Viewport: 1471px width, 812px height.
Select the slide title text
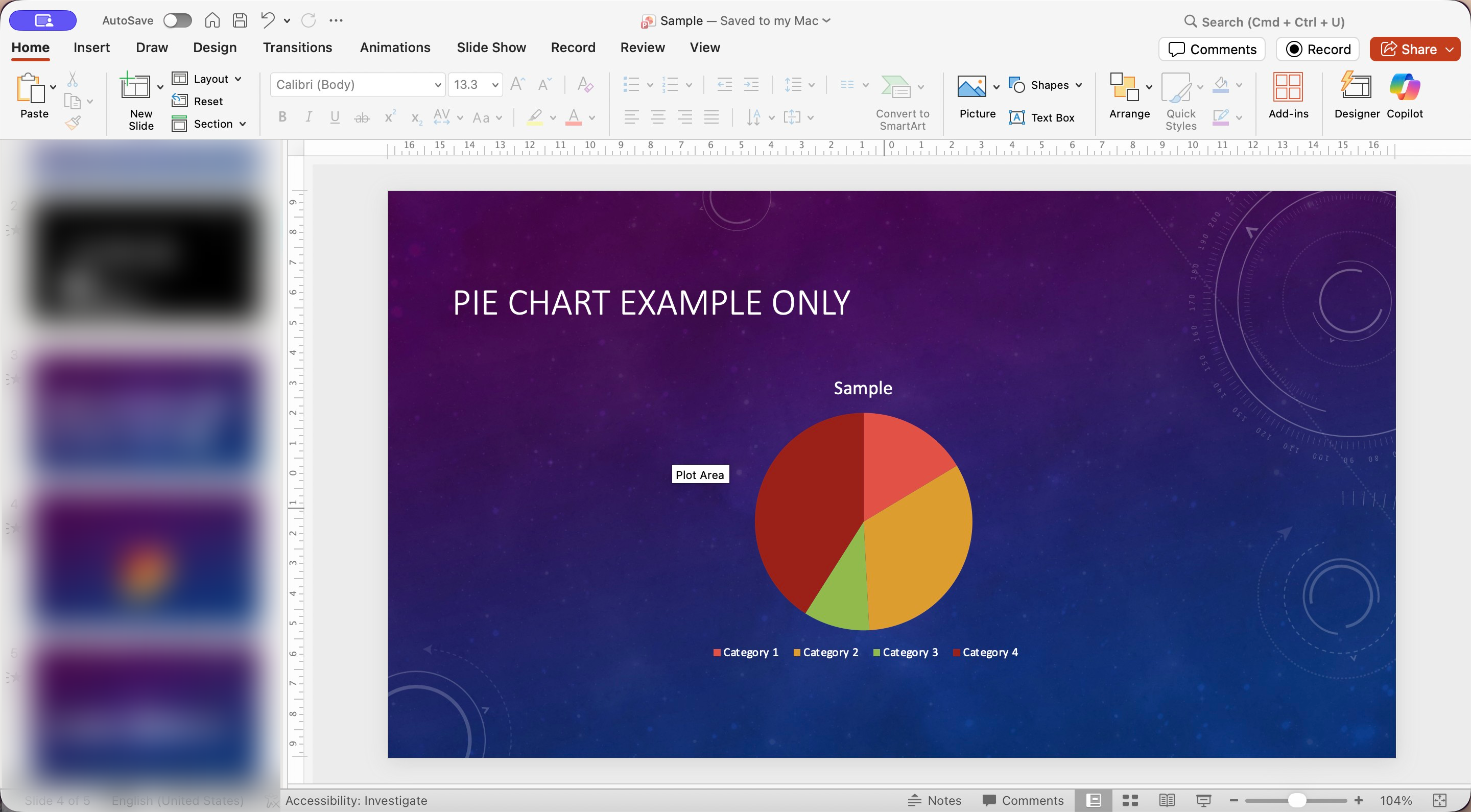(x=651, y=303)
